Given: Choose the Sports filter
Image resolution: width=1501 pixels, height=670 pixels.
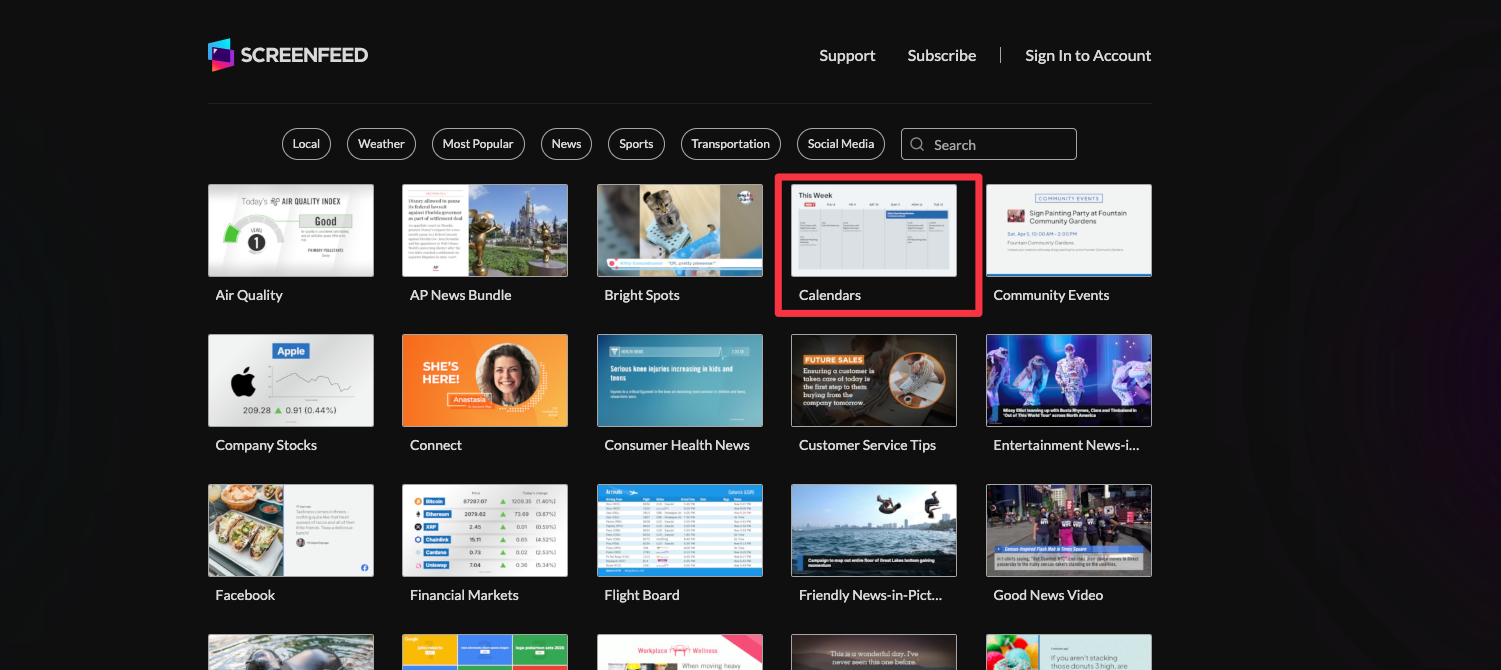Looking at the screenshot, I should (636, 144).
